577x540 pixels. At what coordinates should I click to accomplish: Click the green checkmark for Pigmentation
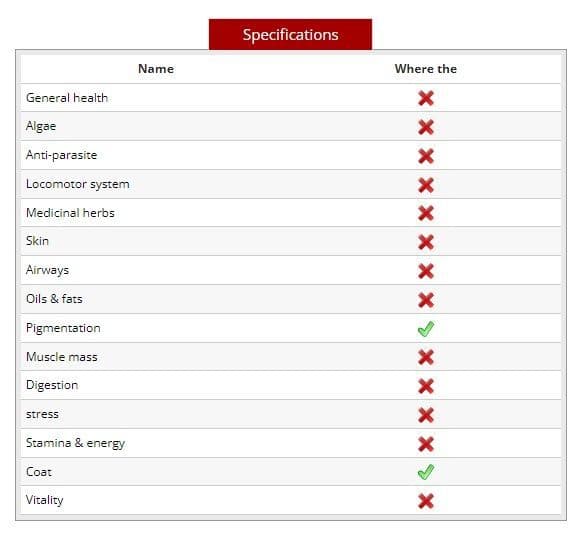tap(426, 329)
